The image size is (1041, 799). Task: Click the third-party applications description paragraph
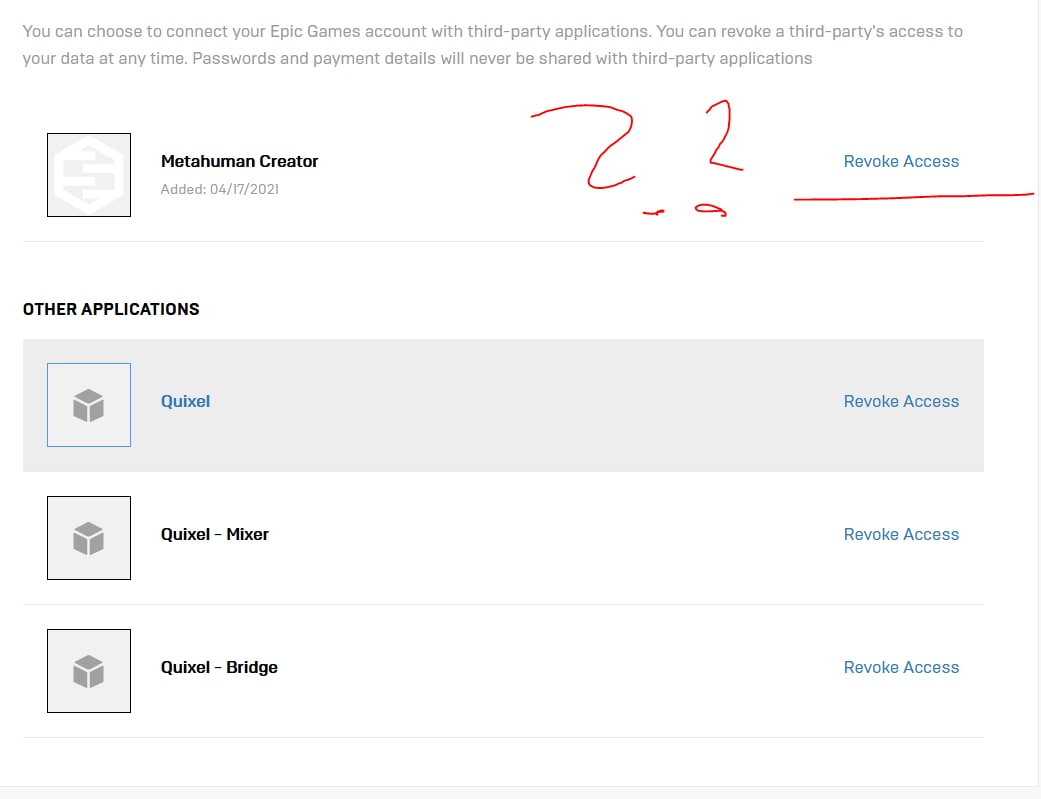point(493,44)
